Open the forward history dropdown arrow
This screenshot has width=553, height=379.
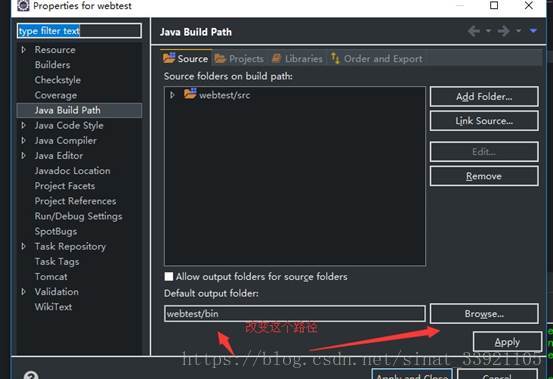pos(518,31)
